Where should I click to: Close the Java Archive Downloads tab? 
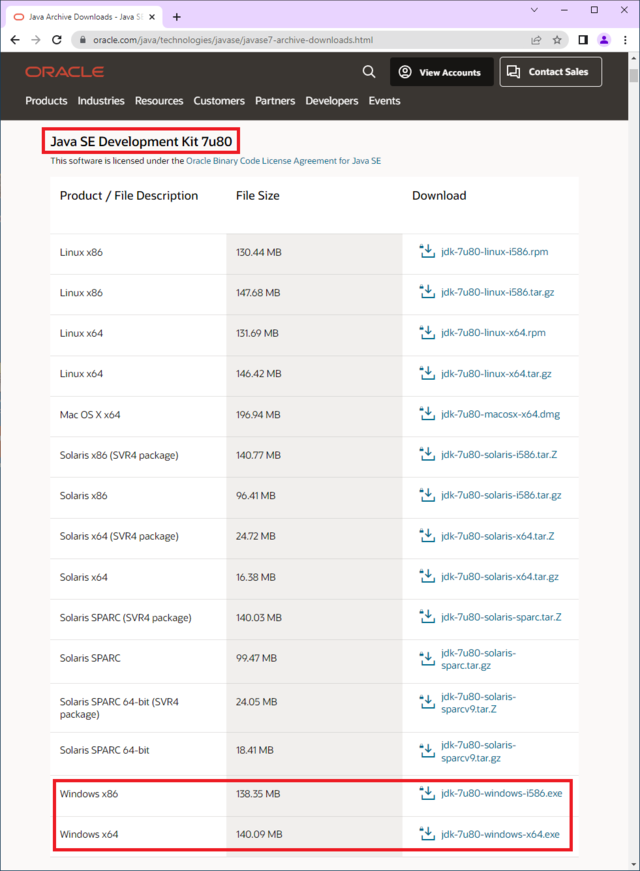[x=152, y=17]
